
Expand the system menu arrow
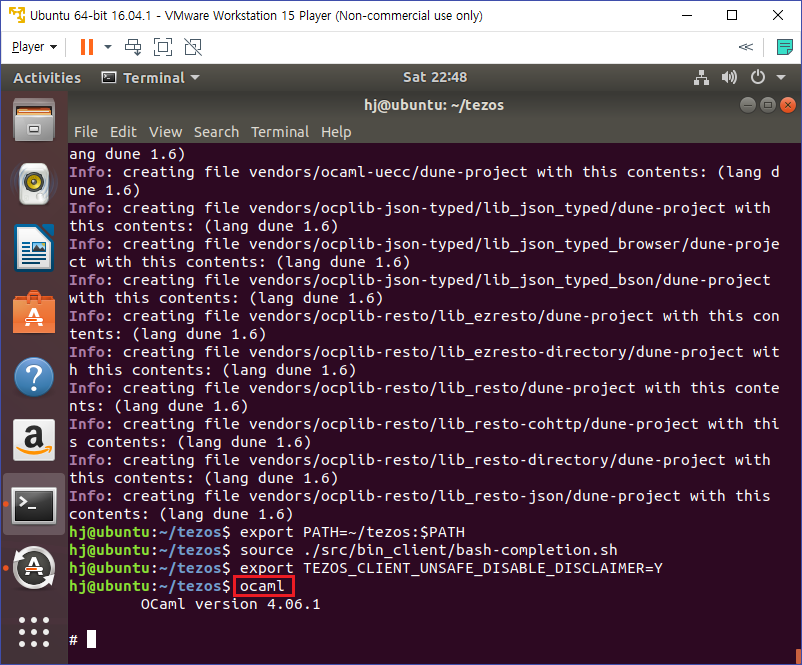(781, 78)
